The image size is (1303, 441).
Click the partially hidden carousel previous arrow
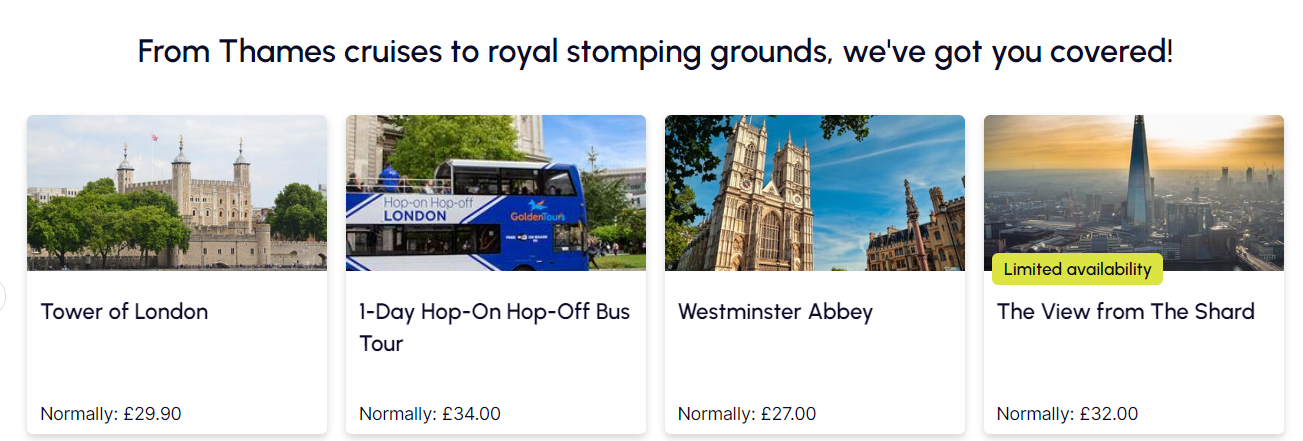[x=3, y=297]
